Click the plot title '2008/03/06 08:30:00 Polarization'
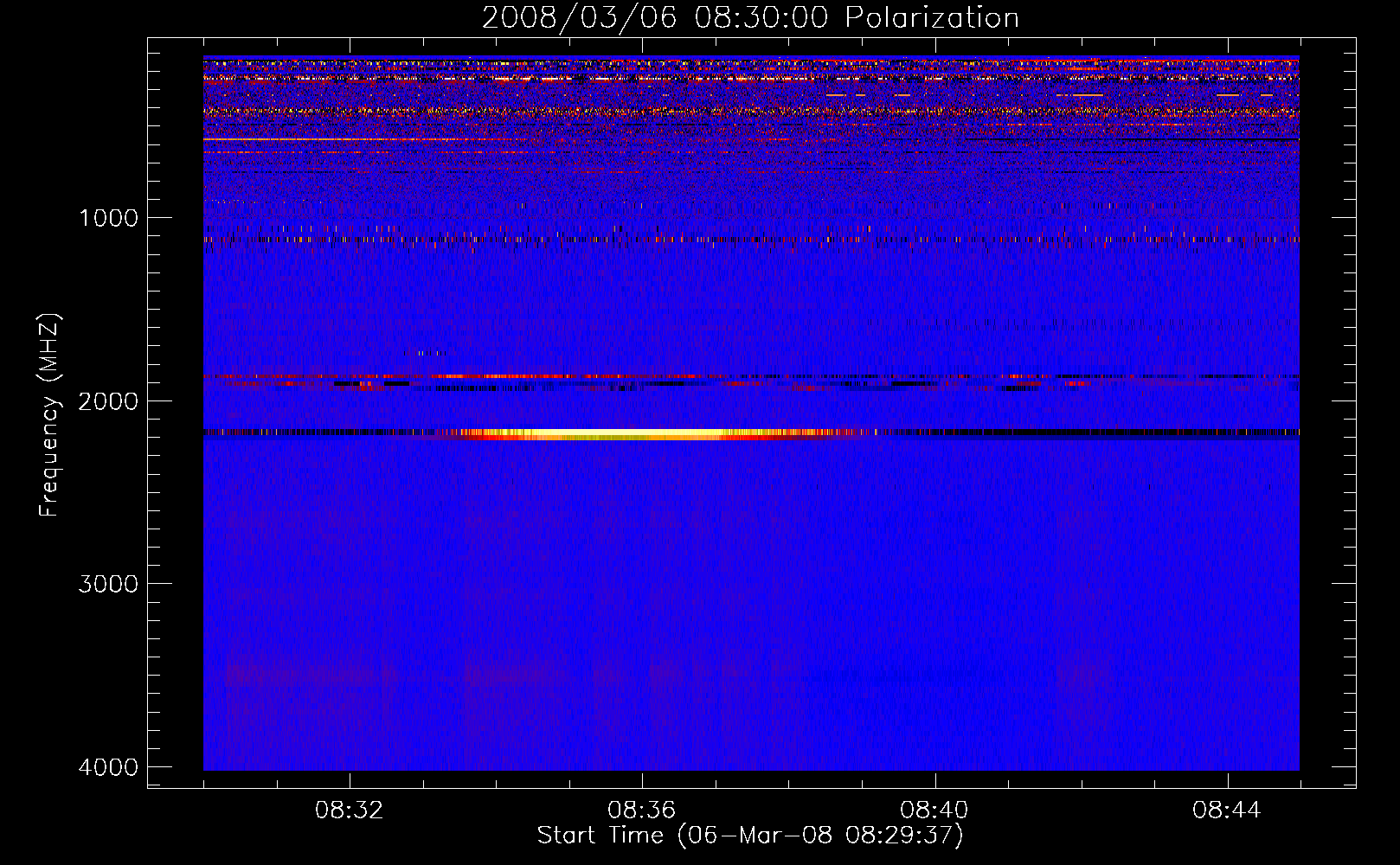Screen dimensions: 1400x865 750,17
